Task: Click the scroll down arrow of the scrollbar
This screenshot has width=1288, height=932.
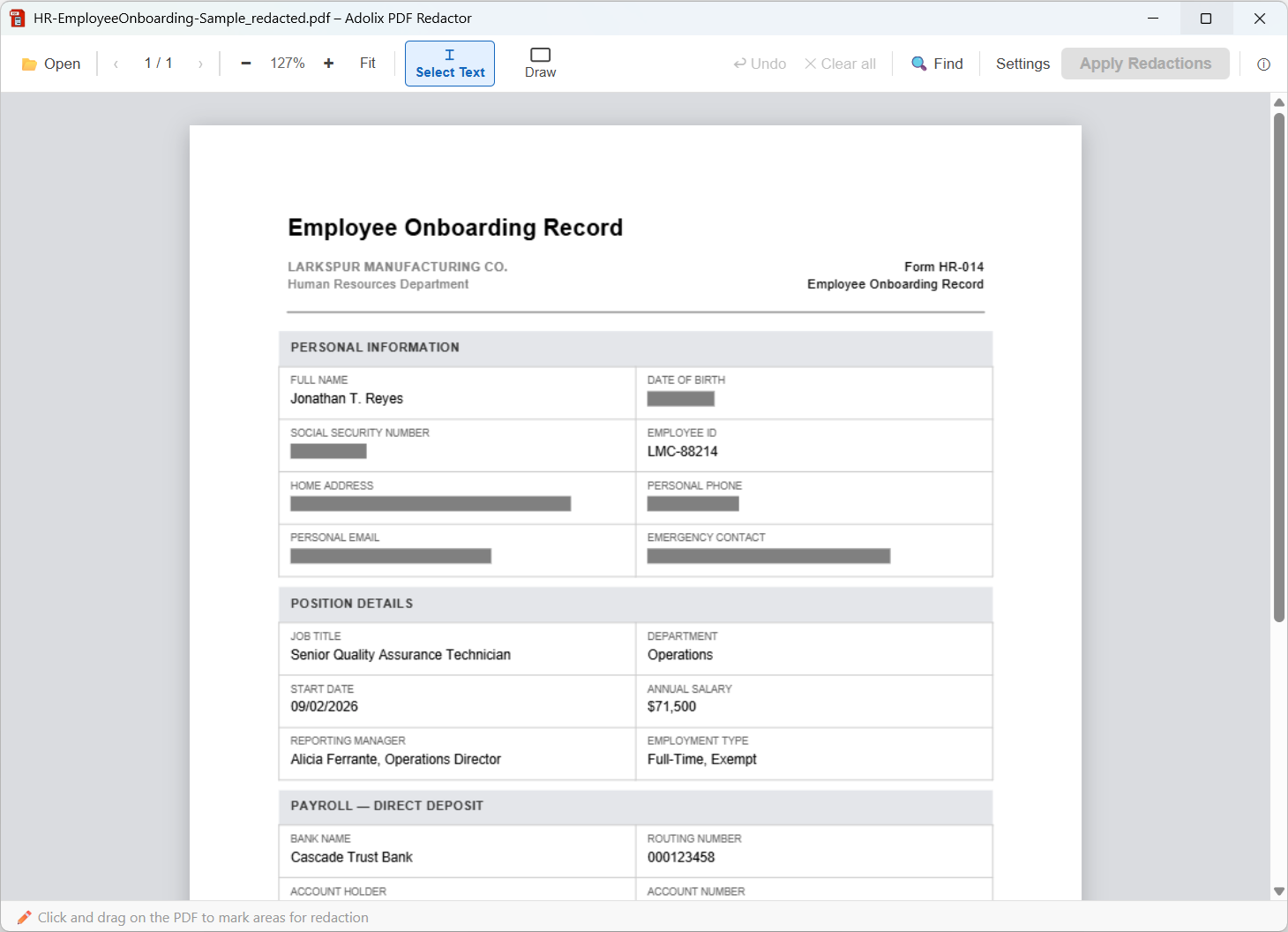Action: (x=1279, y=891)
